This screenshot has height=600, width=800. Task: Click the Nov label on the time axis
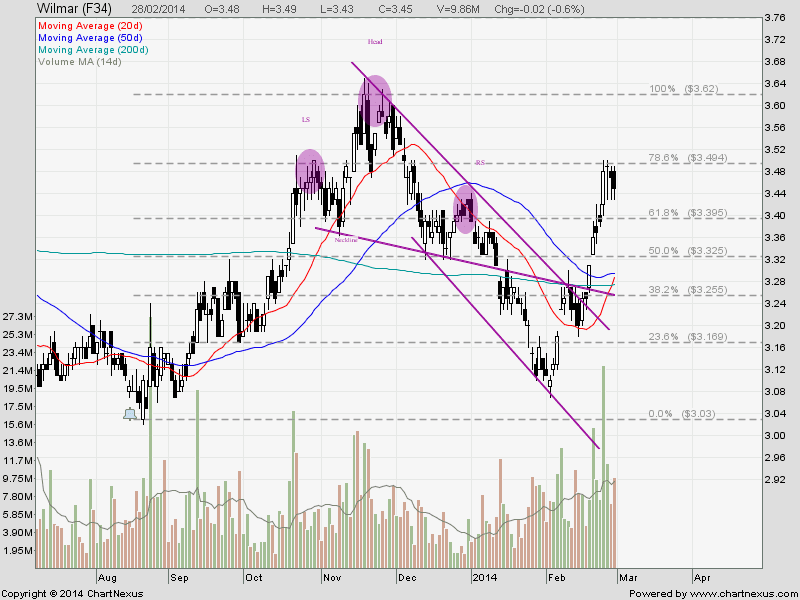[x=332, y=578]
